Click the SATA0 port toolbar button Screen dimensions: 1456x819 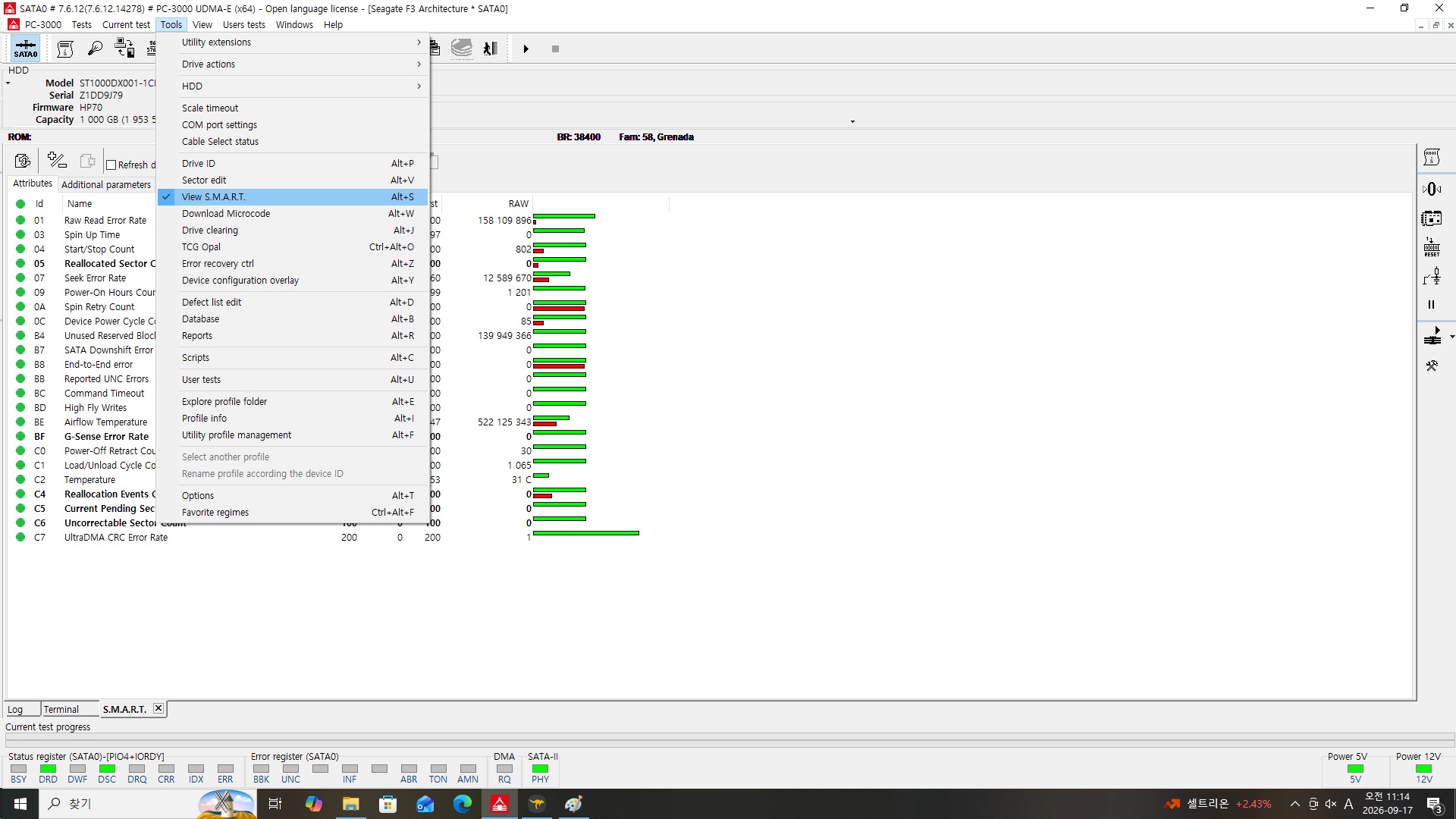click(x=25, y=49)
